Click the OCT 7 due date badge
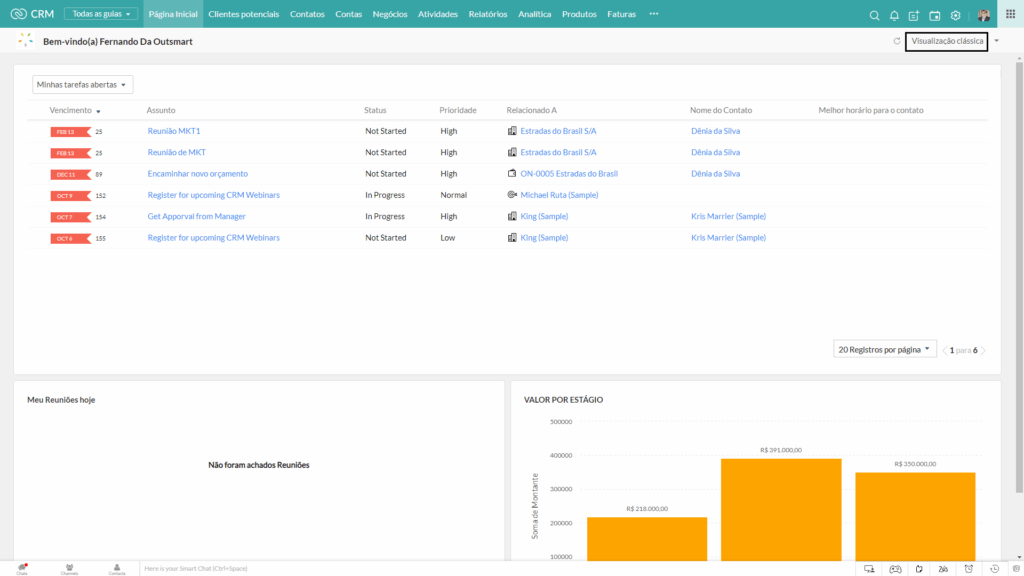 (x=70, y=217)
